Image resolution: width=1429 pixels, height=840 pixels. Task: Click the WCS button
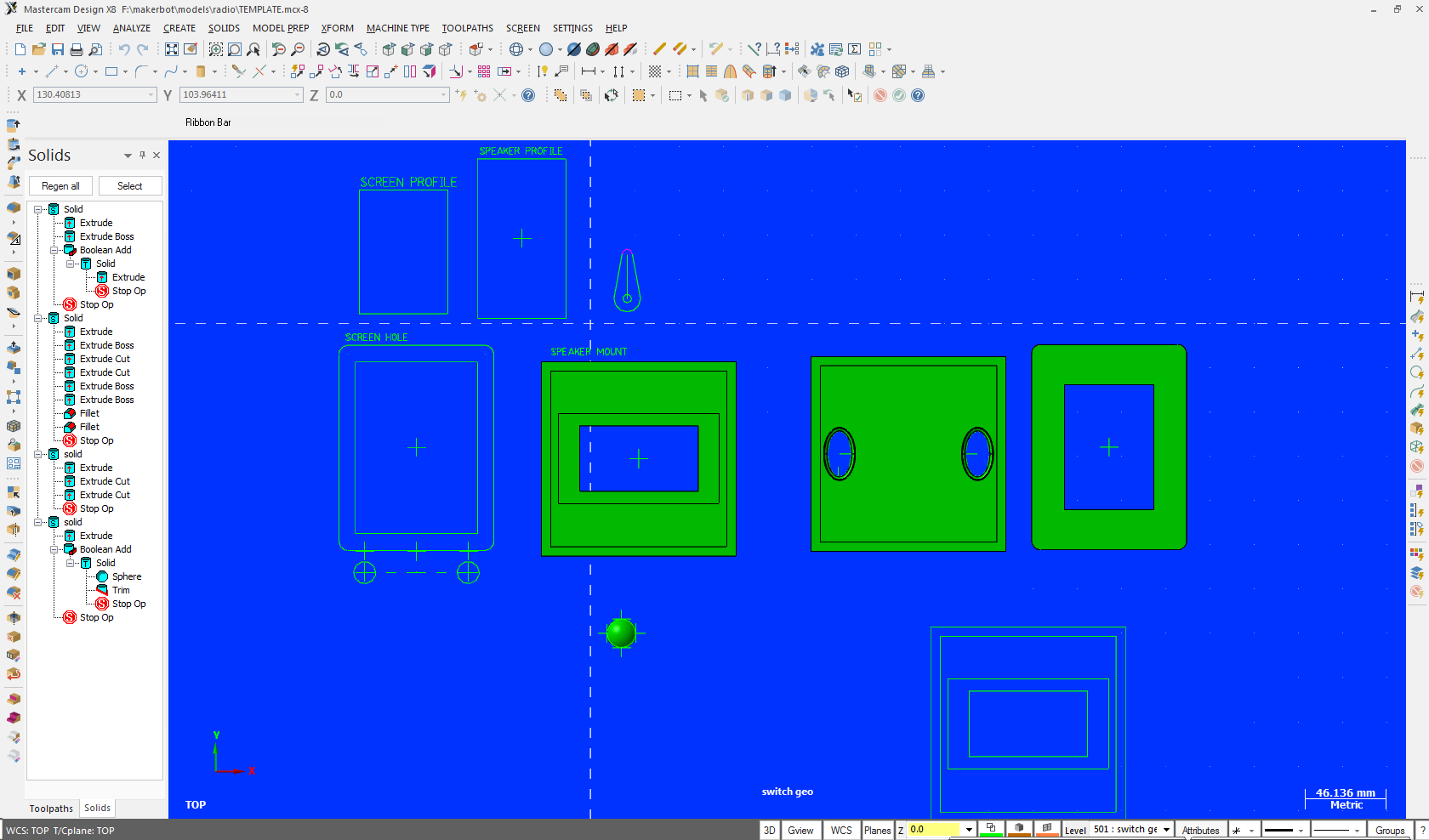[841, 830]
